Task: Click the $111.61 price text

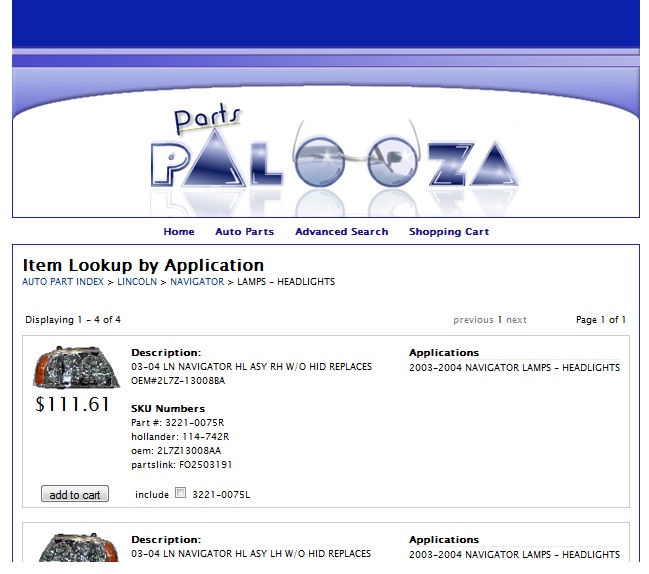Action: 72,405
